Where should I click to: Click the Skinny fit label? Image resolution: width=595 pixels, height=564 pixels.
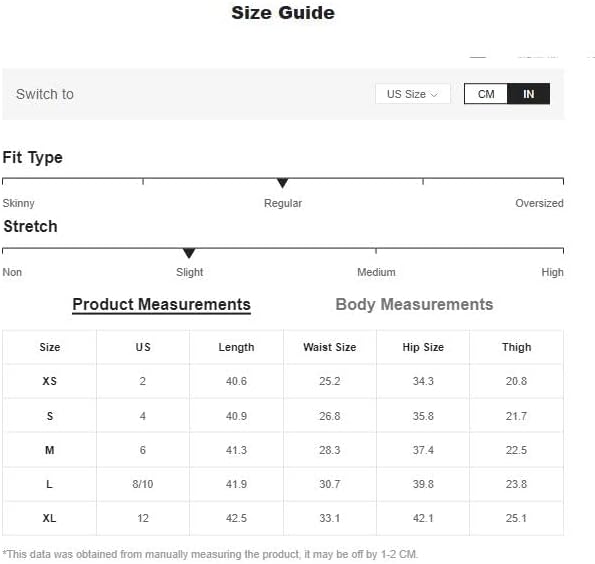19,203
